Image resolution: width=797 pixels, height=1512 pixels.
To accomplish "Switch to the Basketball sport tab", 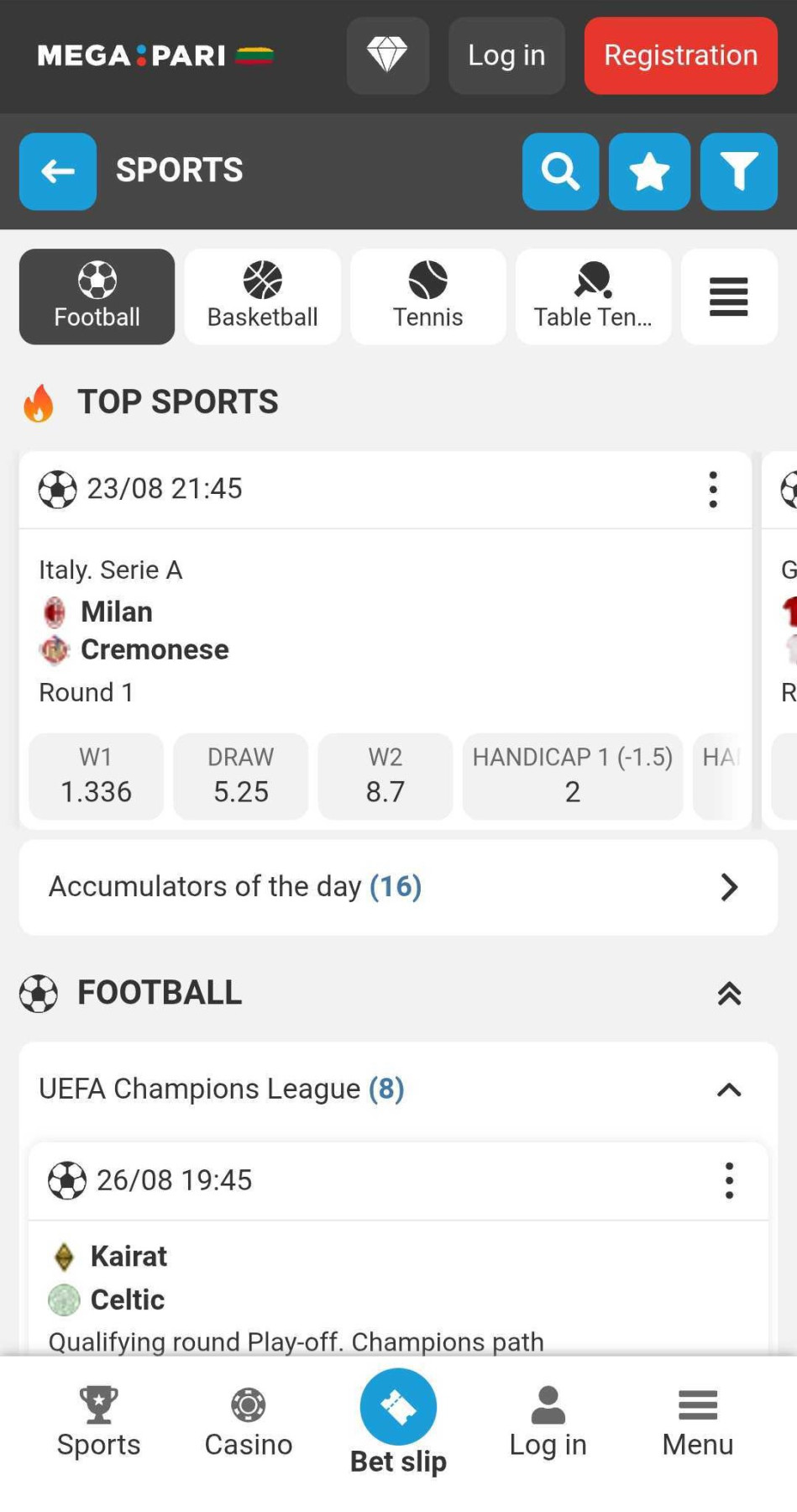I will pos(263,297).
